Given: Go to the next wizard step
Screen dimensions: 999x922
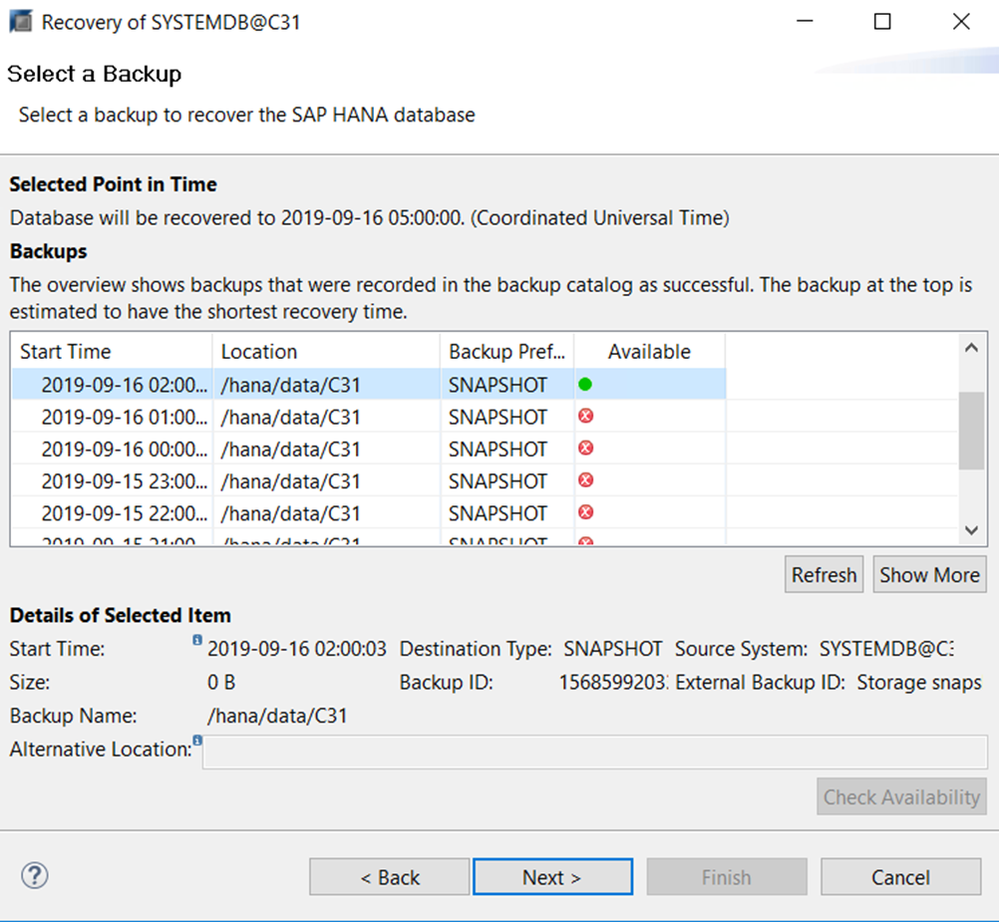Looking at the screenshot, I should coord(552,877).
